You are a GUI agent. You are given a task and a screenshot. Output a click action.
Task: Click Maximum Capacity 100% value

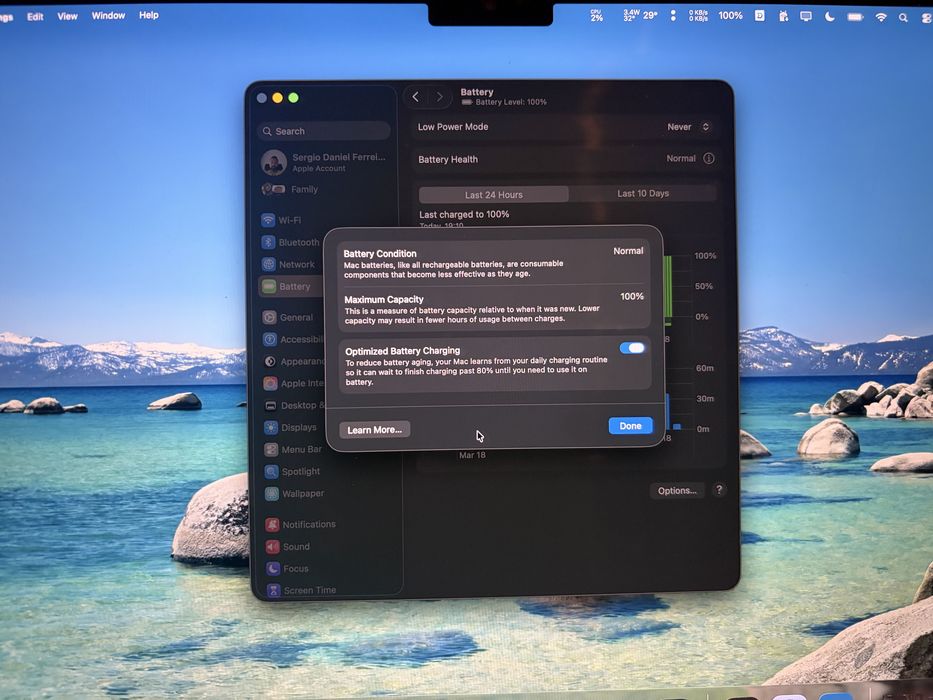pyautogui.click(x=632, y=296)
